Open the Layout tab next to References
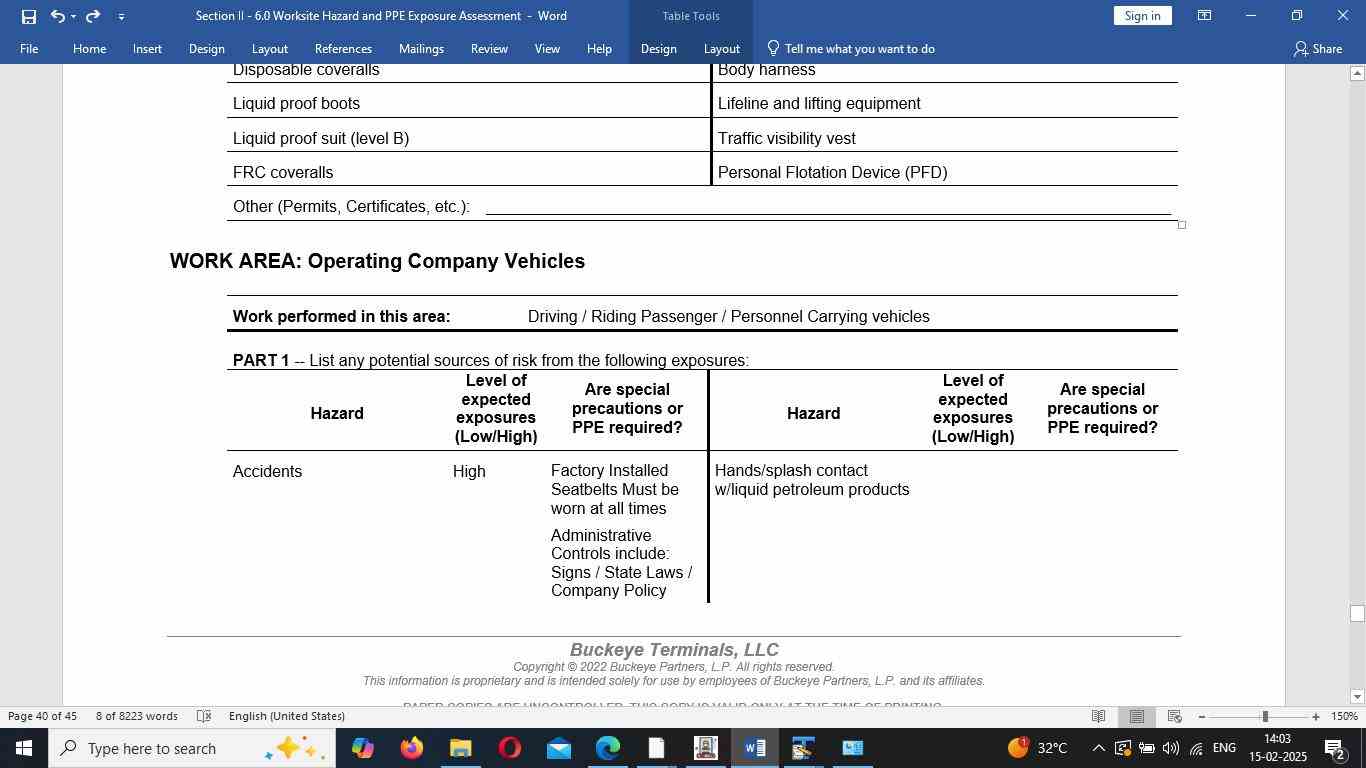 click(269, 48)
